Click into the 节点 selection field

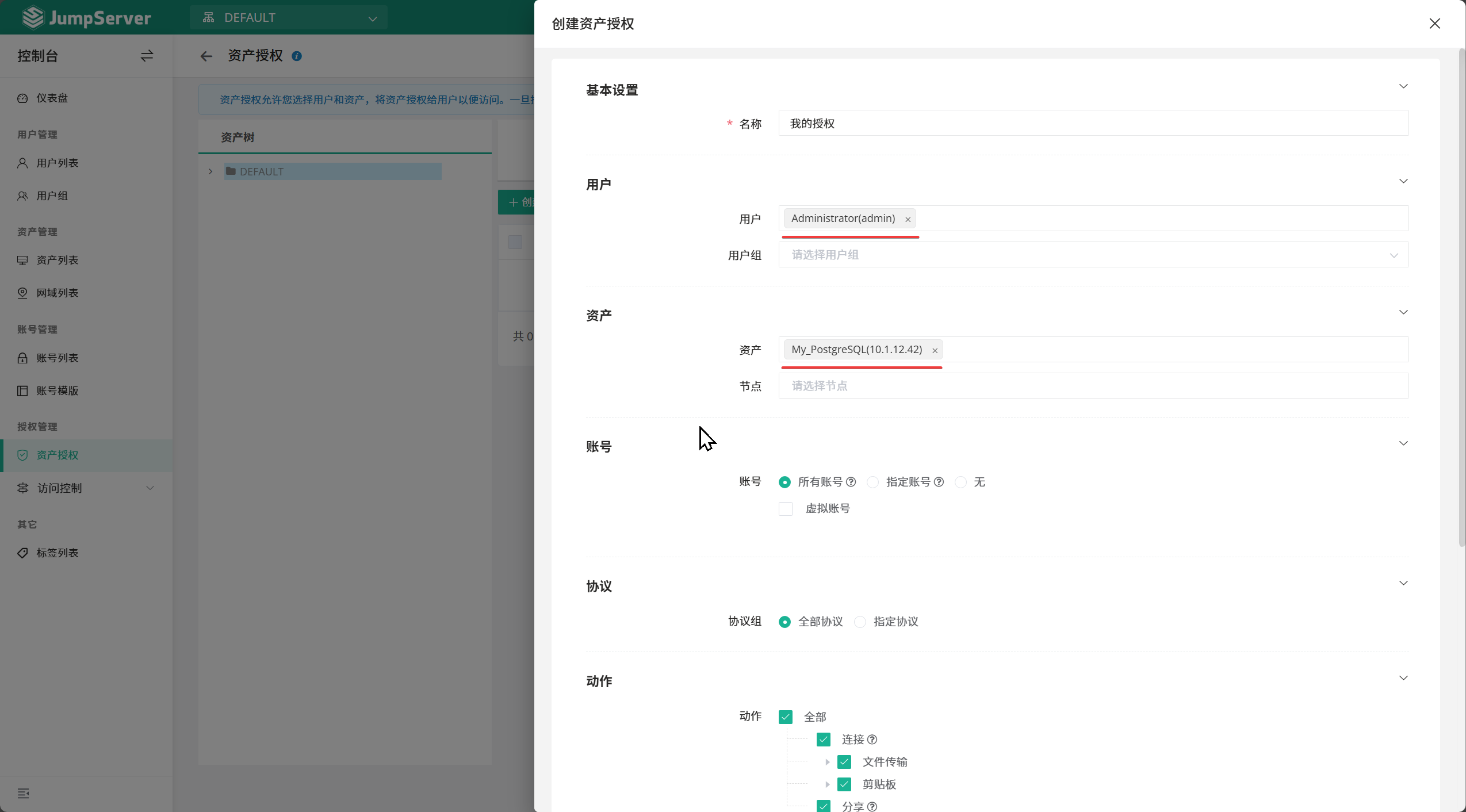(1093, 386)
